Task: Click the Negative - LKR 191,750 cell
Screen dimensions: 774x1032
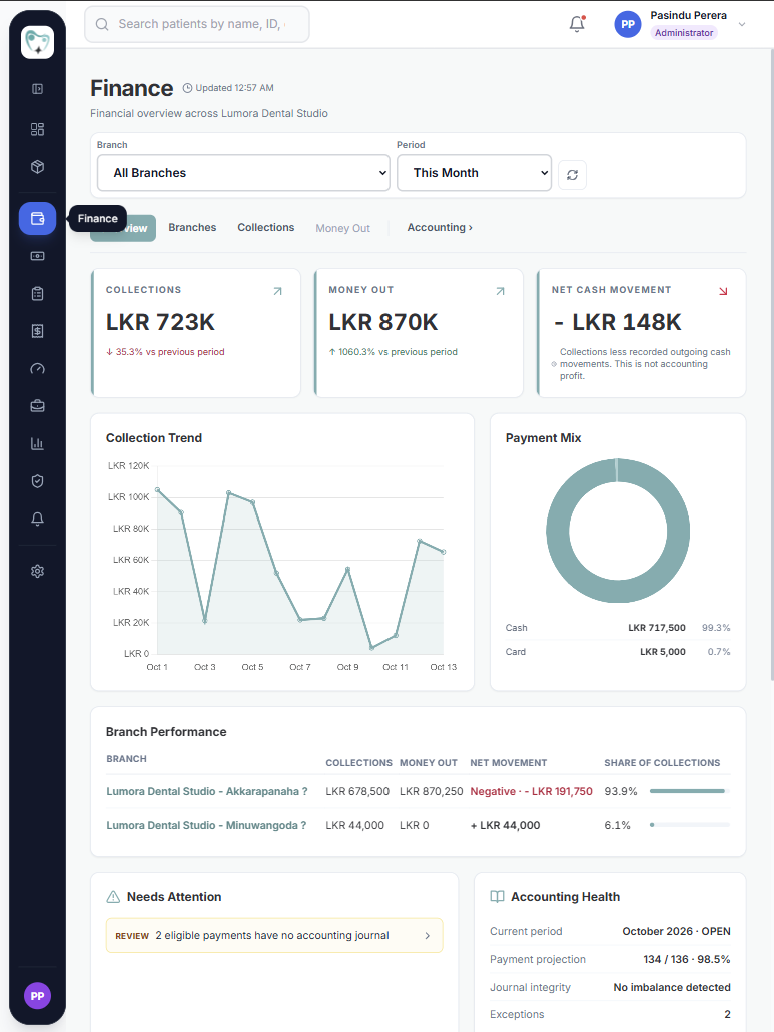Action: click(x=531, y=791)
